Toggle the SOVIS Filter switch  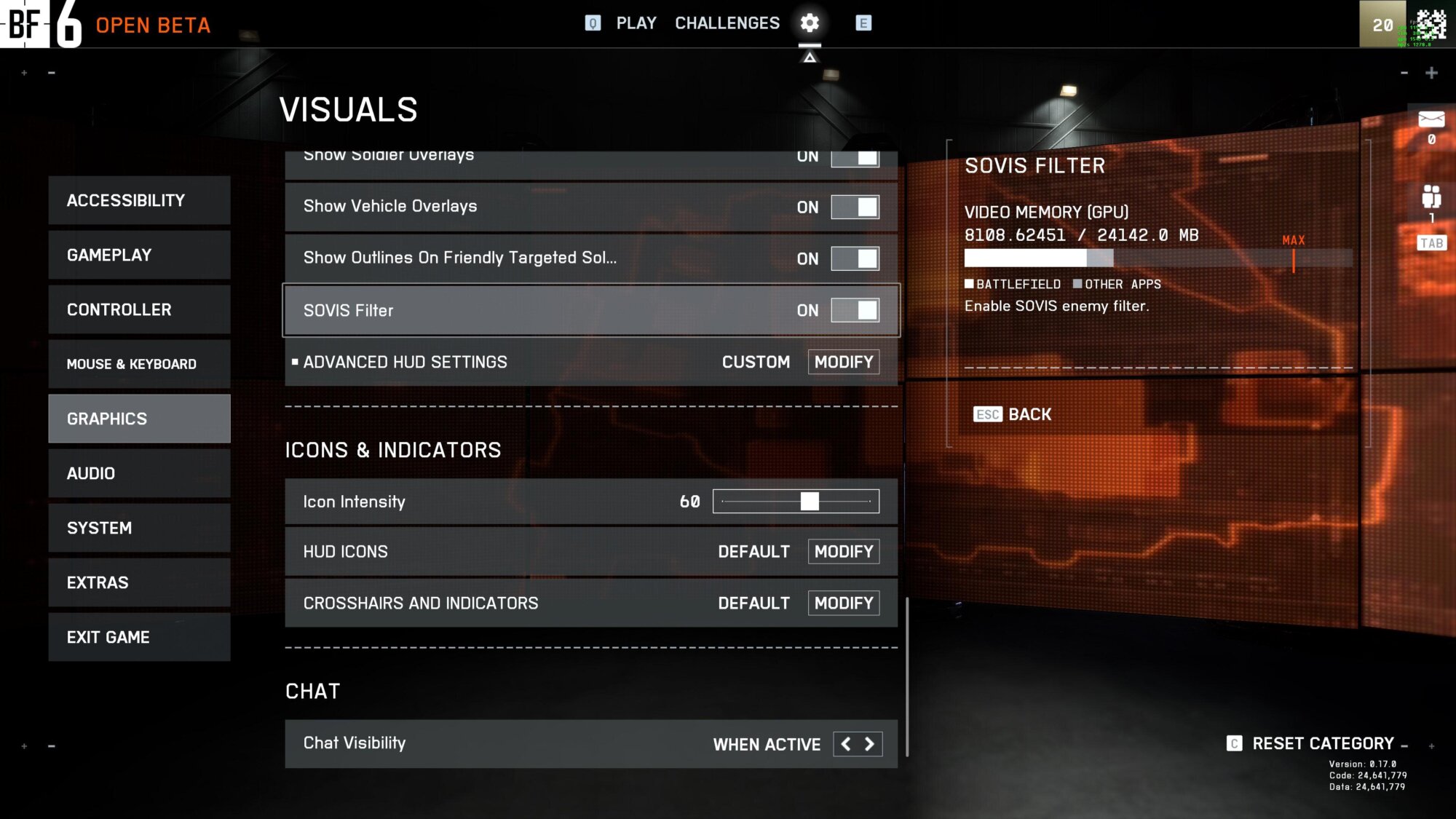(x=855, y=310)
